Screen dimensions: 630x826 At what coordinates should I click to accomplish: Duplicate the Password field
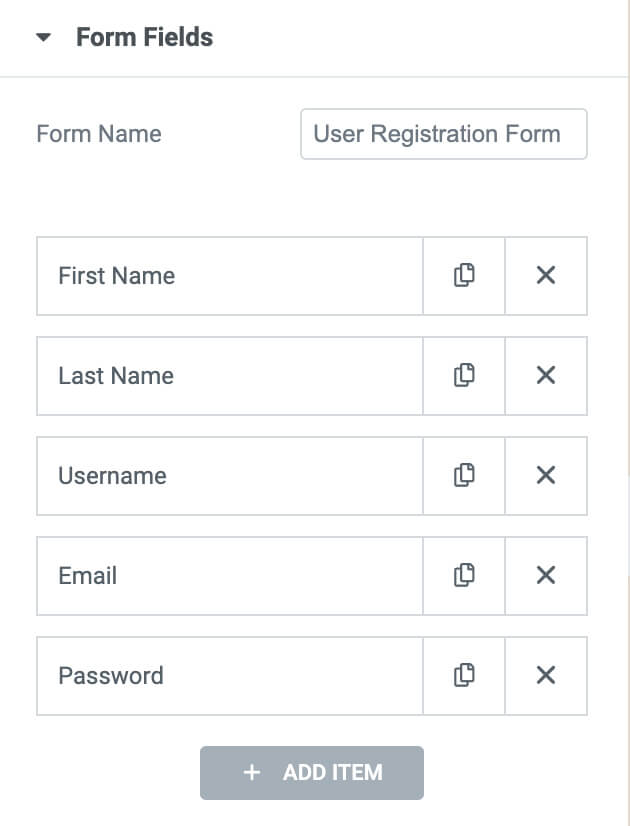pos(463,675)
